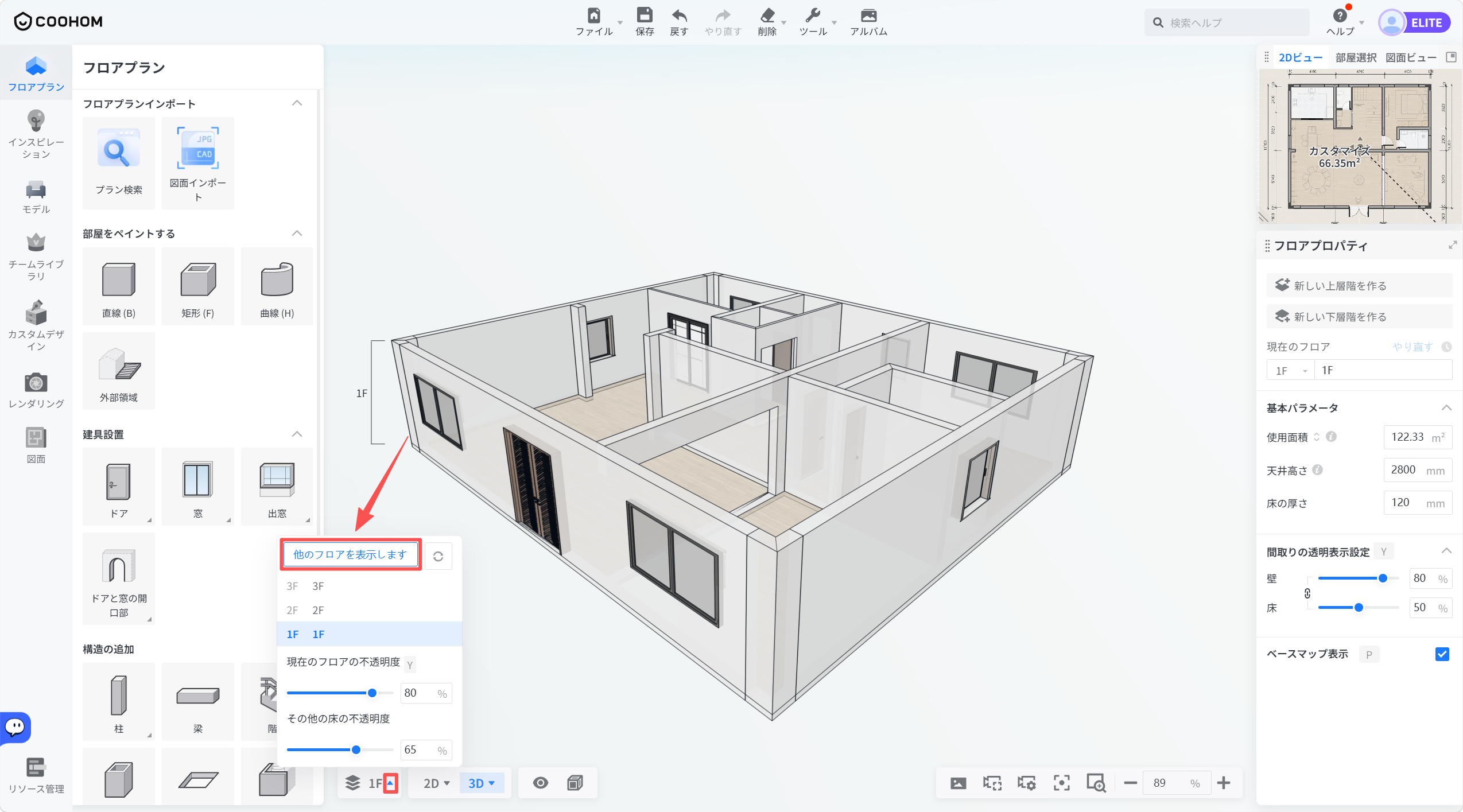Open the 現在のフロア 1F dropdown
The width and height of the screenshot is (1463, 812).
[x=1290, y=371]
